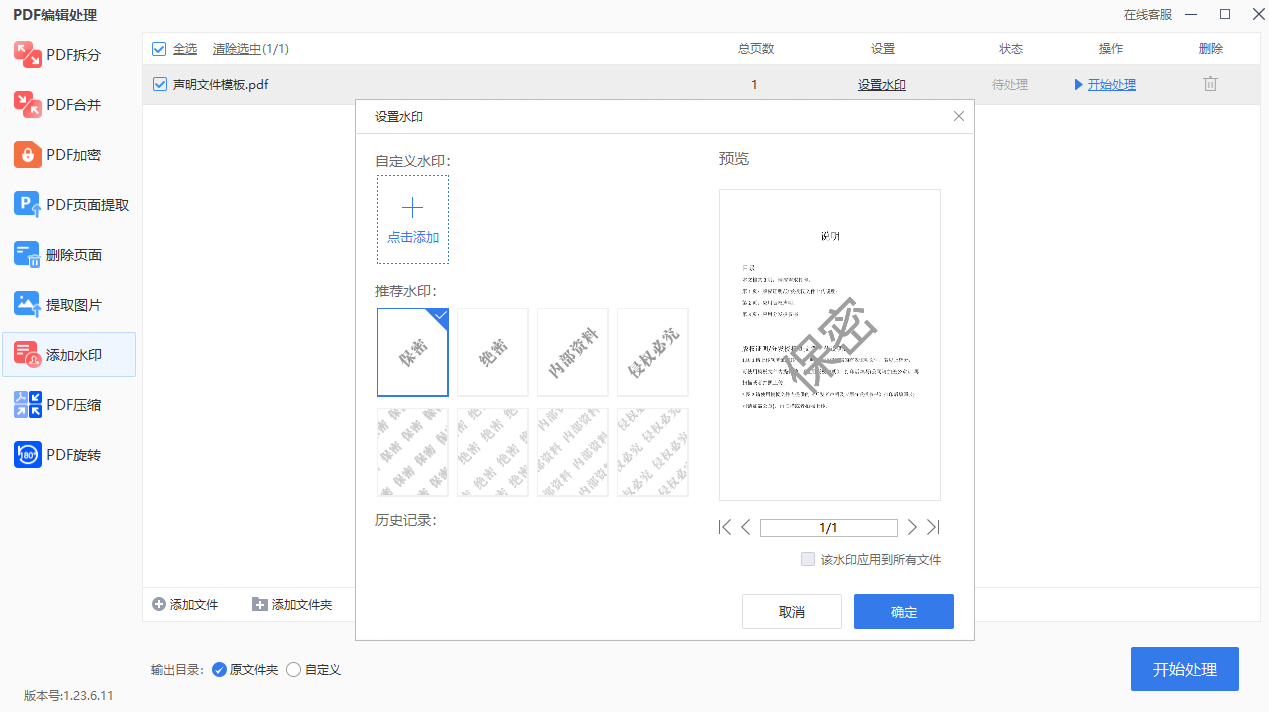Click the 添加文件夹 label

click(302, 604)
